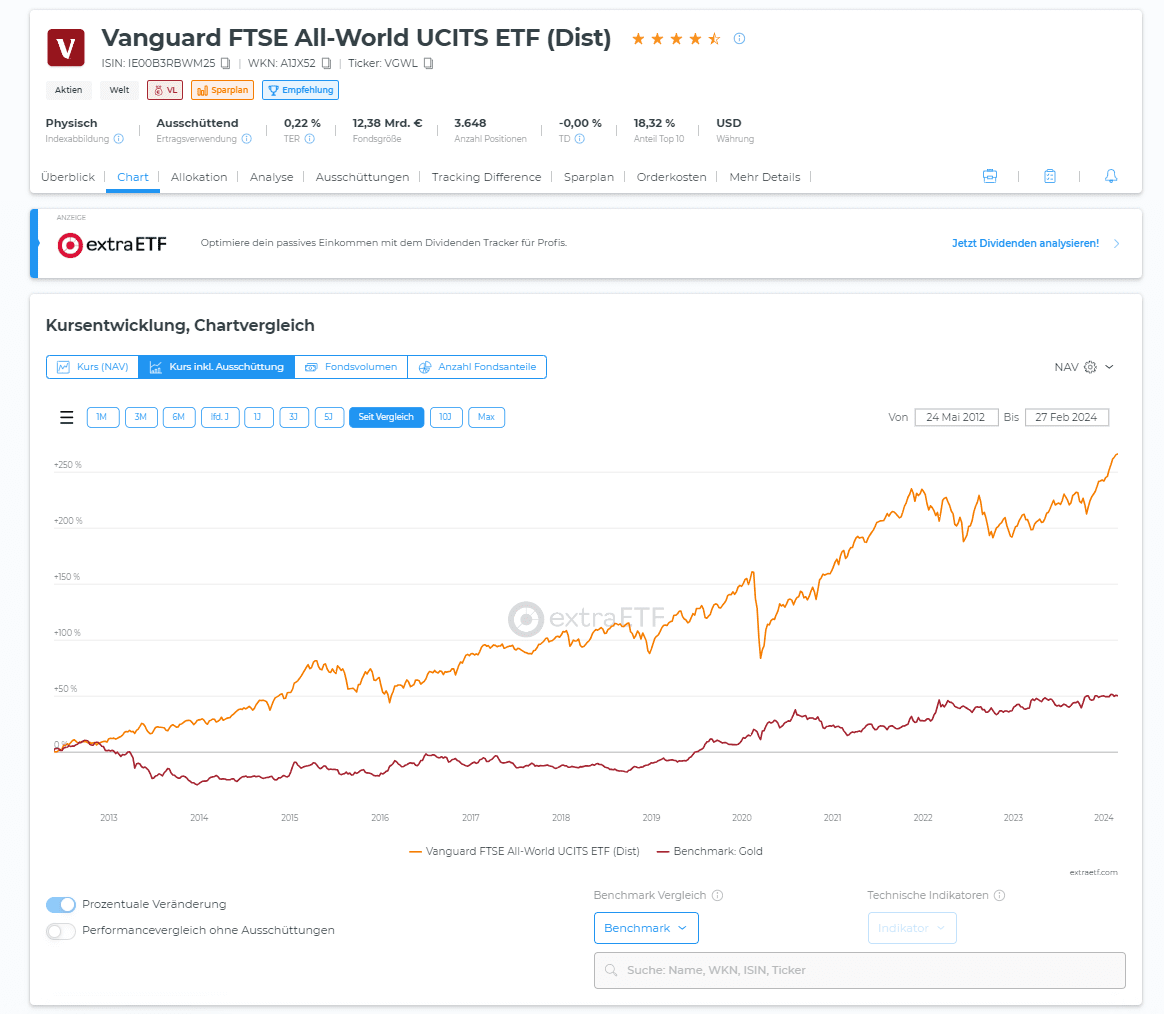Viewport: 1164px width, 1014px height.
Task: Open the Benchmark dropdown
Action: [x=646, y=928]
